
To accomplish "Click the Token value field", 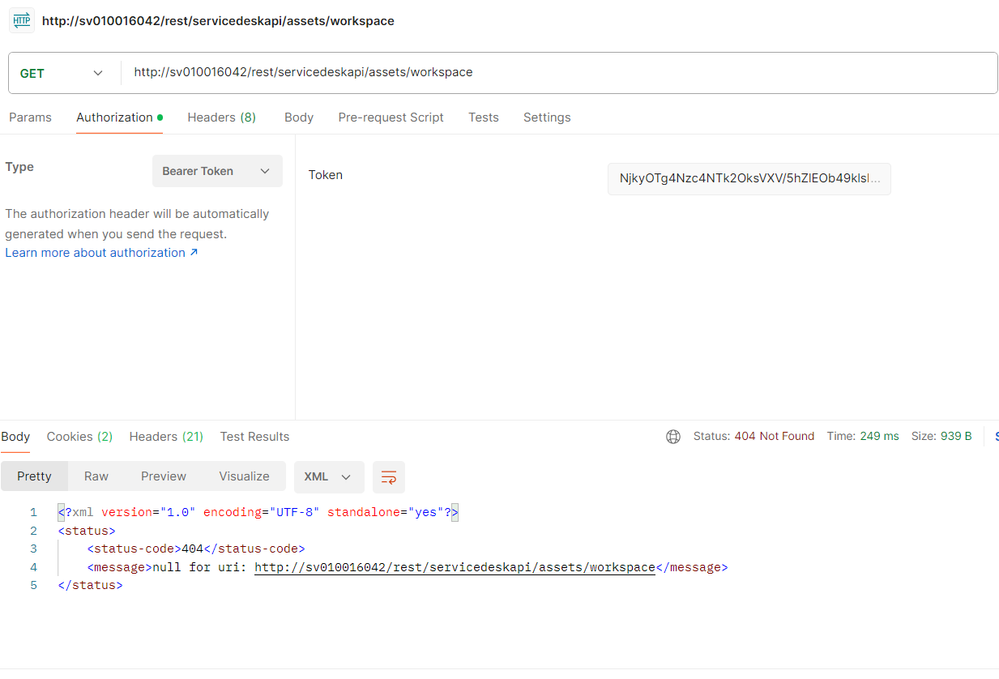I will pos(749,178).
